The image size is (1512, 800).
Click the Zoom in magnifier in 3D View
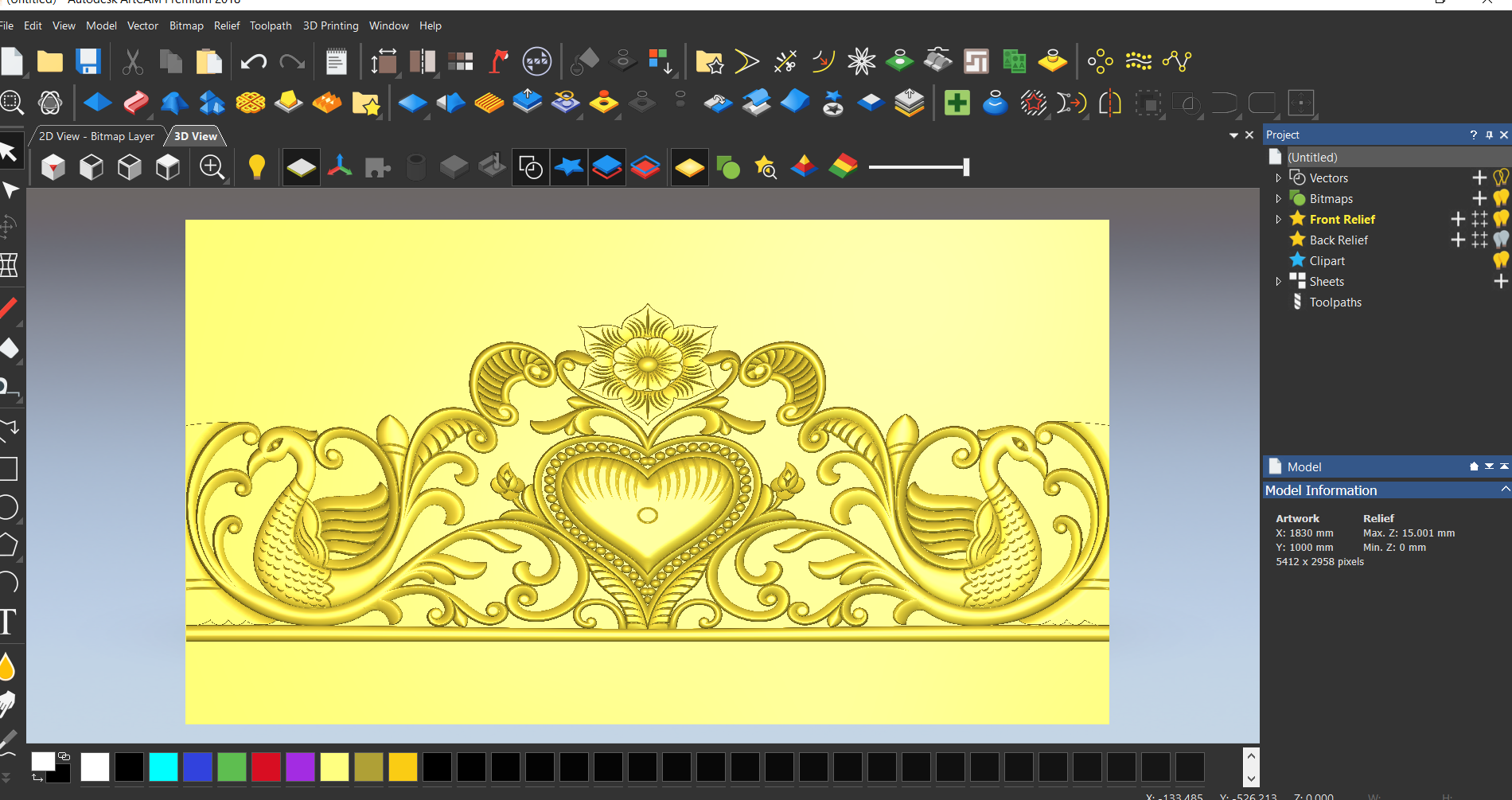pyautogui.click(x=212, y=167)
